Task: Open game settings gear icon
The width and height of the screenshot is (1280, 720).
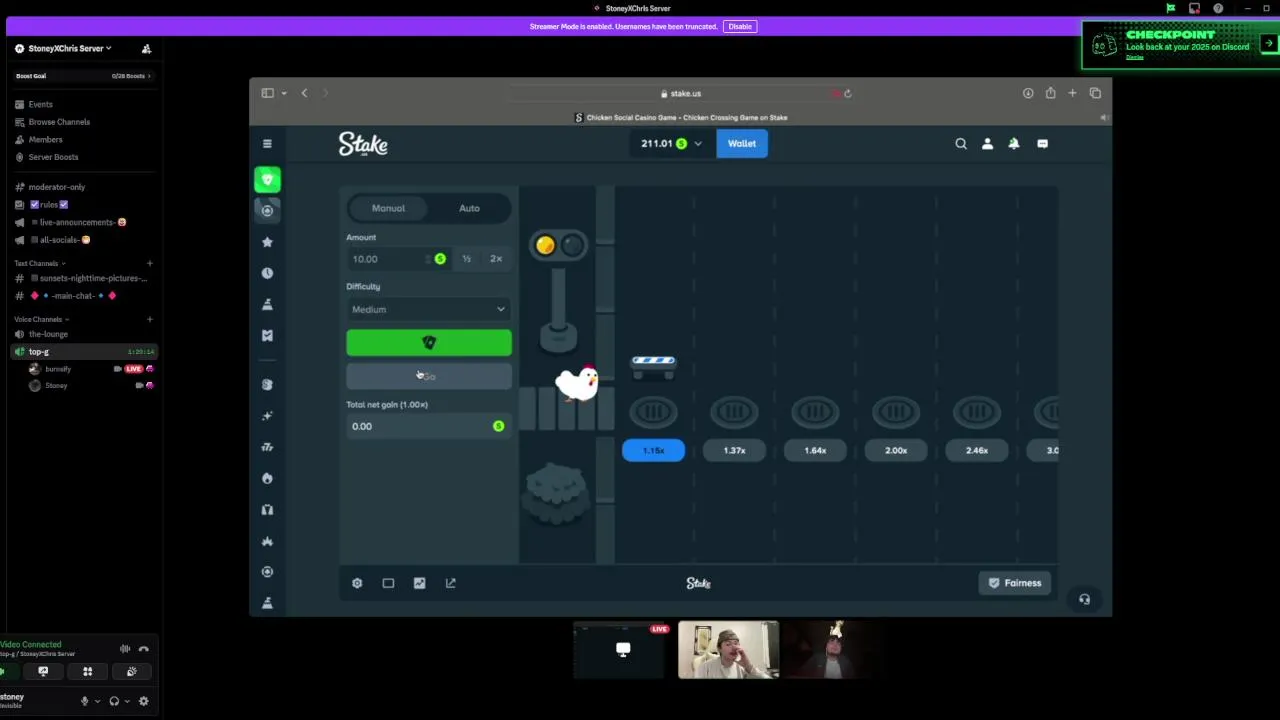Action: (x=357, y=583)
